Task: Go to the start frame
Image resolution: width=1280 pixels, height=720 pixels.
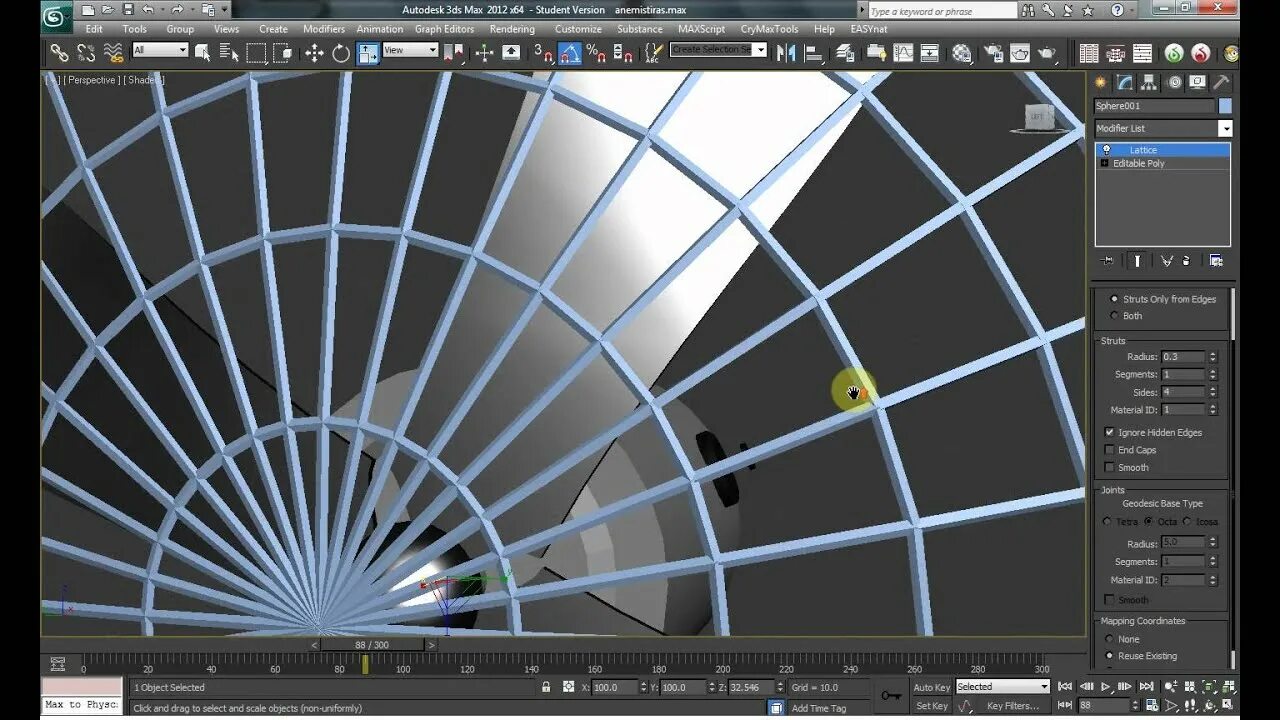Action: pyautogui.click(x=1067, y=687)
